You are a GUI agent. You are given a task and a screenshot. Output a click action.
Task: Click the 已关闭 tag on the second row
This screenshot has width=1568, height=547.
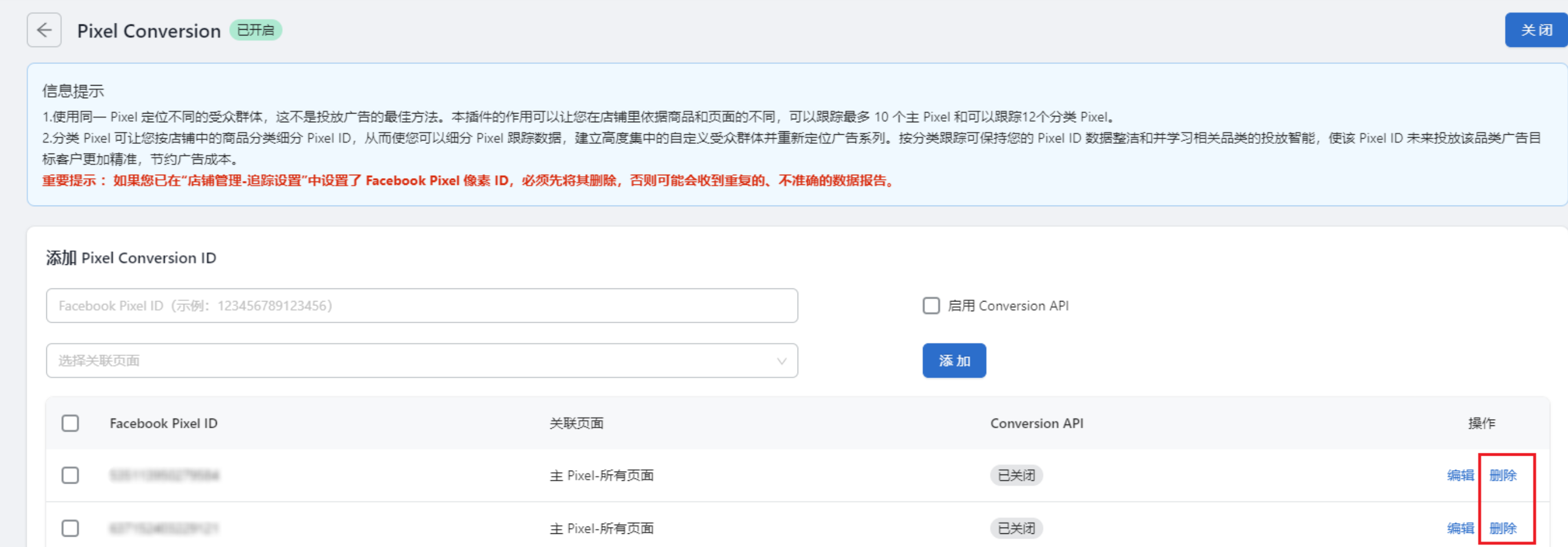point(1016,529)
